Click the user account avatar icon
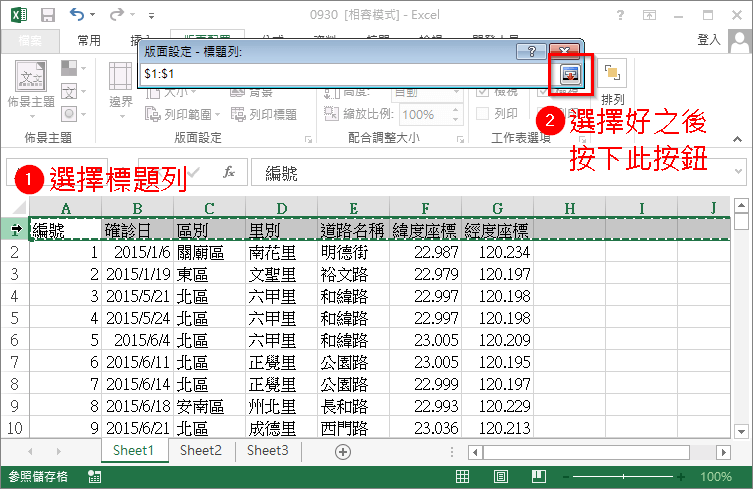This screenshot has width=753, height=489. pos(740,41)
